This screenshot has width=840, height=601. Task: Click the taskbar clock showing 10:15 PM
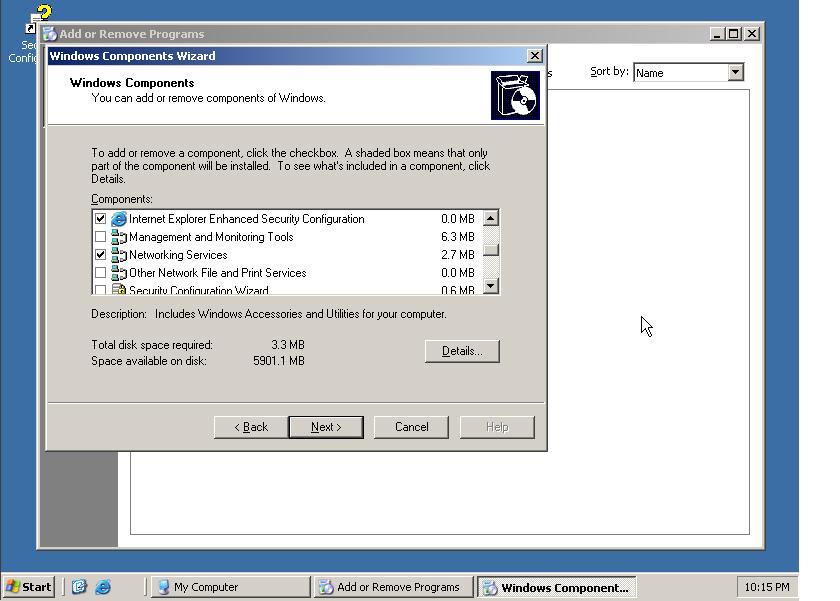tap(767, 587)
